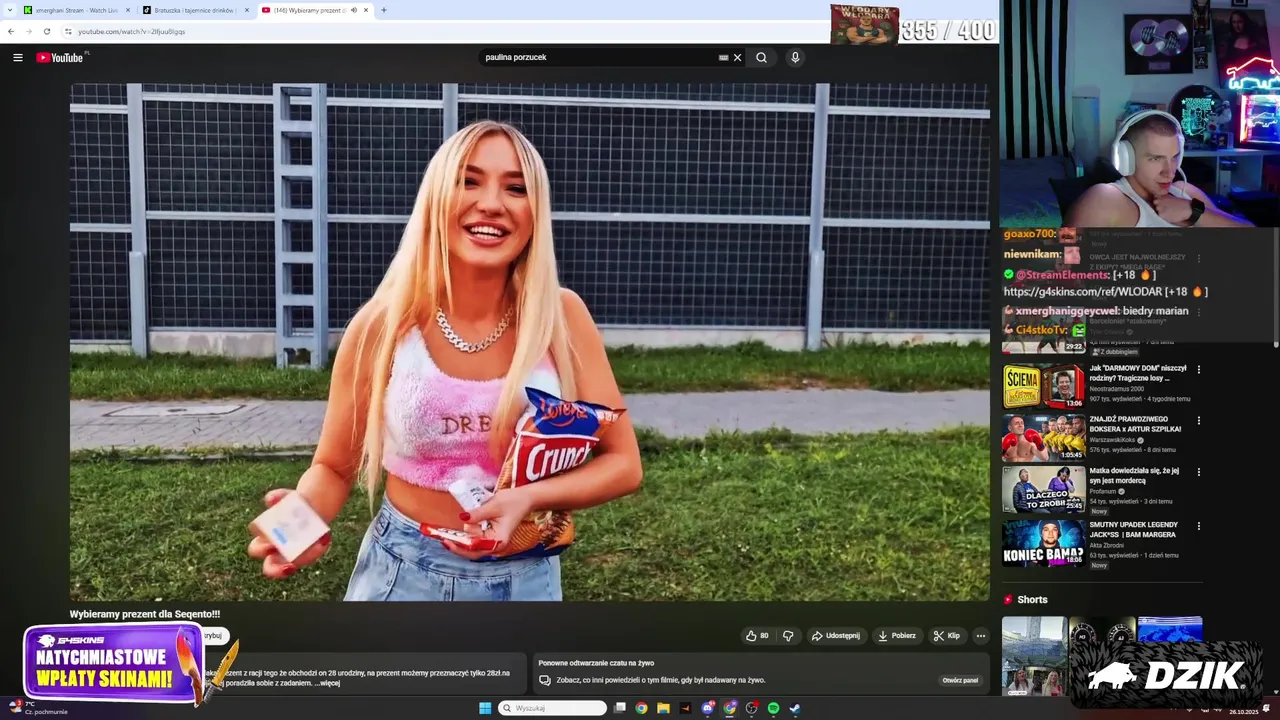Open a new browser tab
Viewport: 1280px width, 720px height.
[384, 10]
